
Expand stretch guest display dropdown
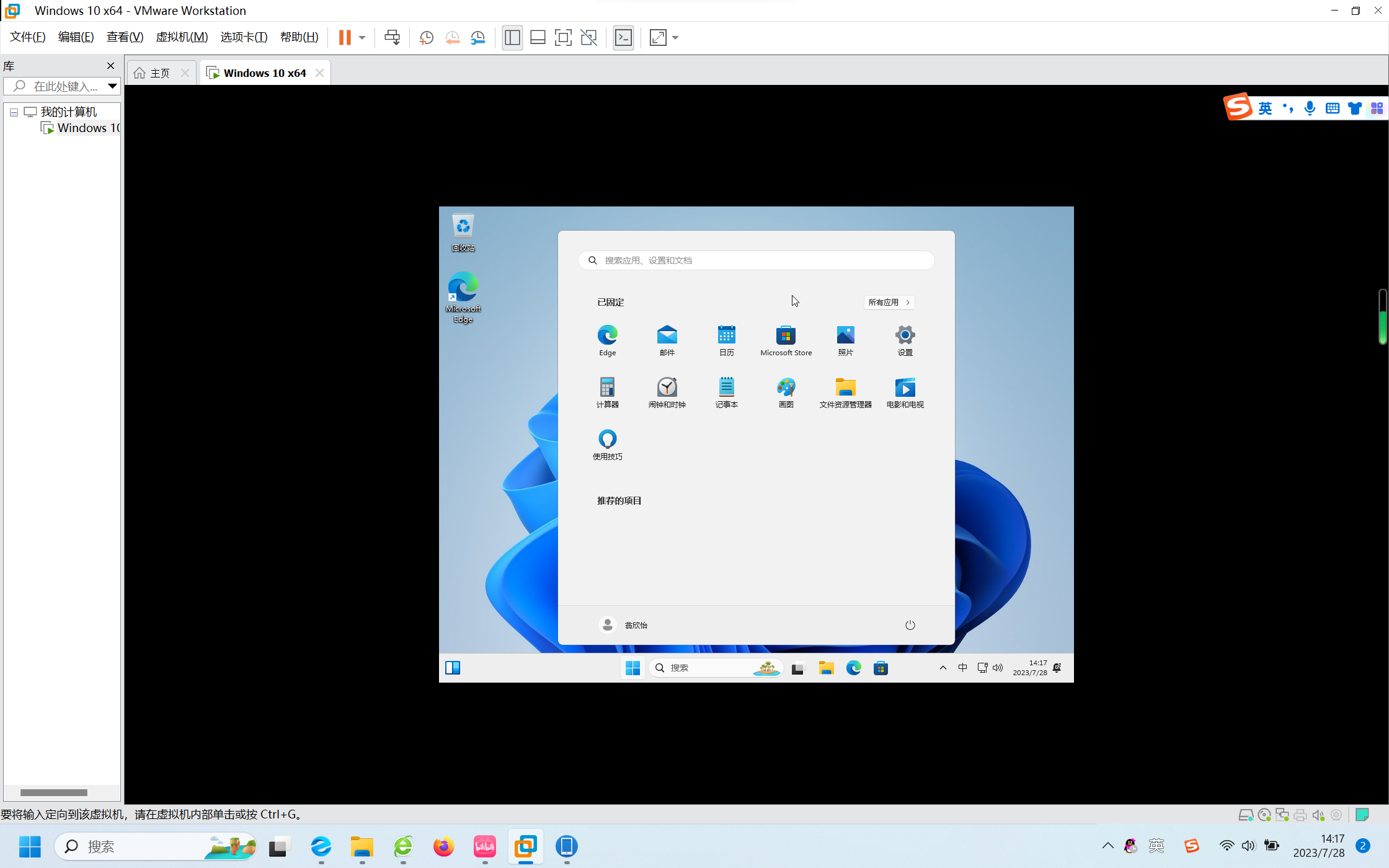pos(675,38)
